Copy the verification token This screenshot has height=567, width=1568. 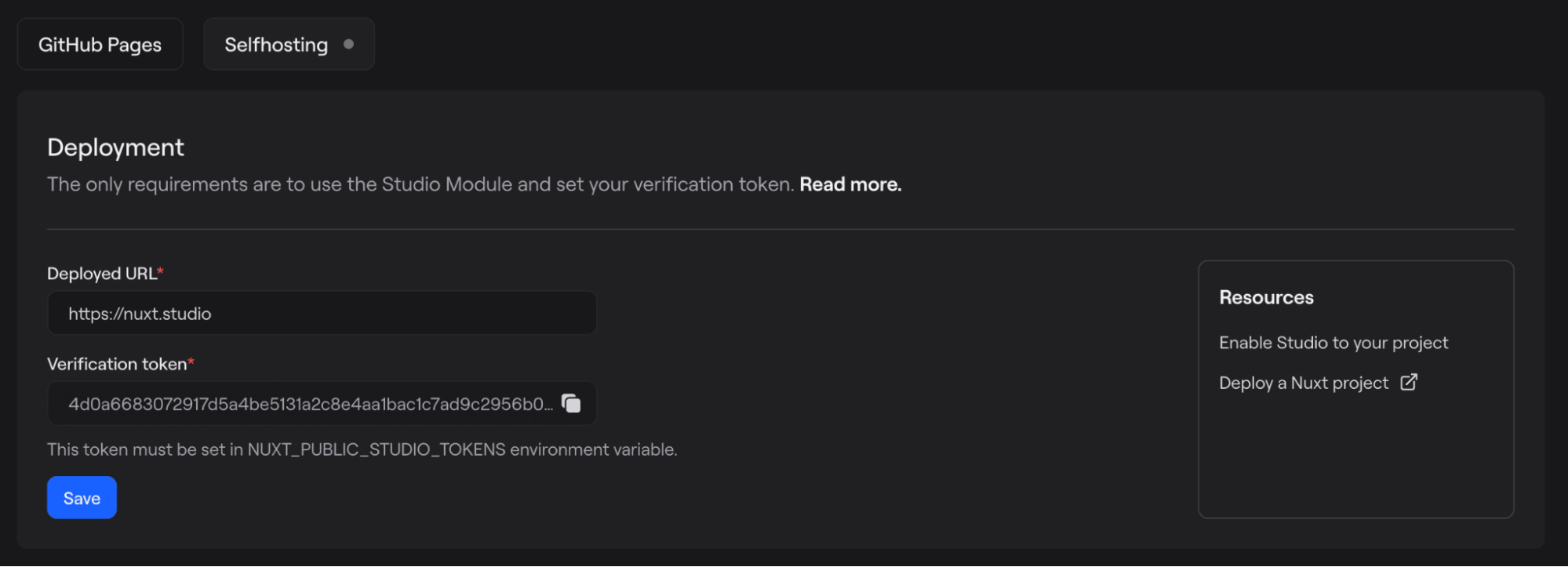(x=572, y=403)
